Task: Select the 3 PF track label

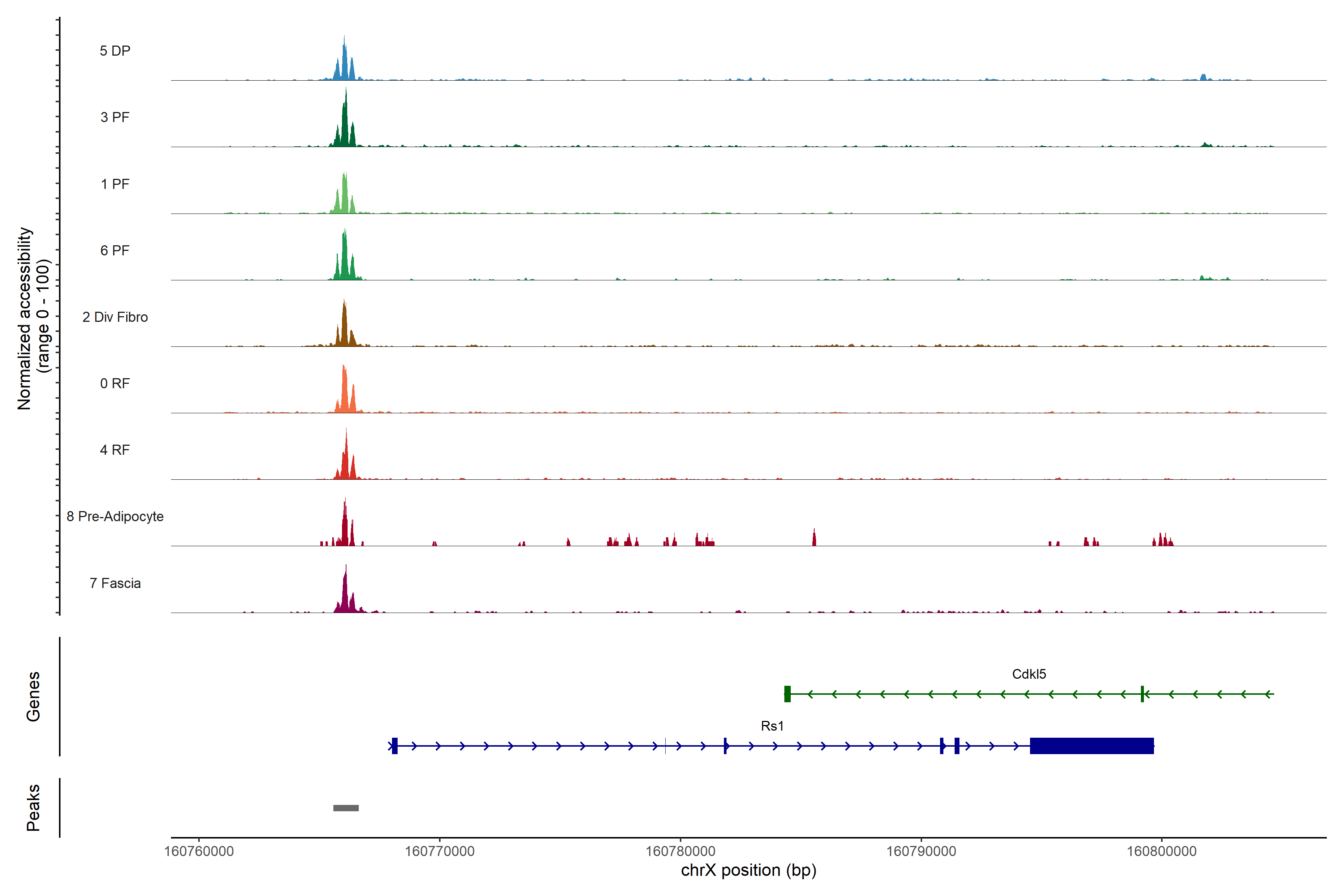Action: click(115, 117)
